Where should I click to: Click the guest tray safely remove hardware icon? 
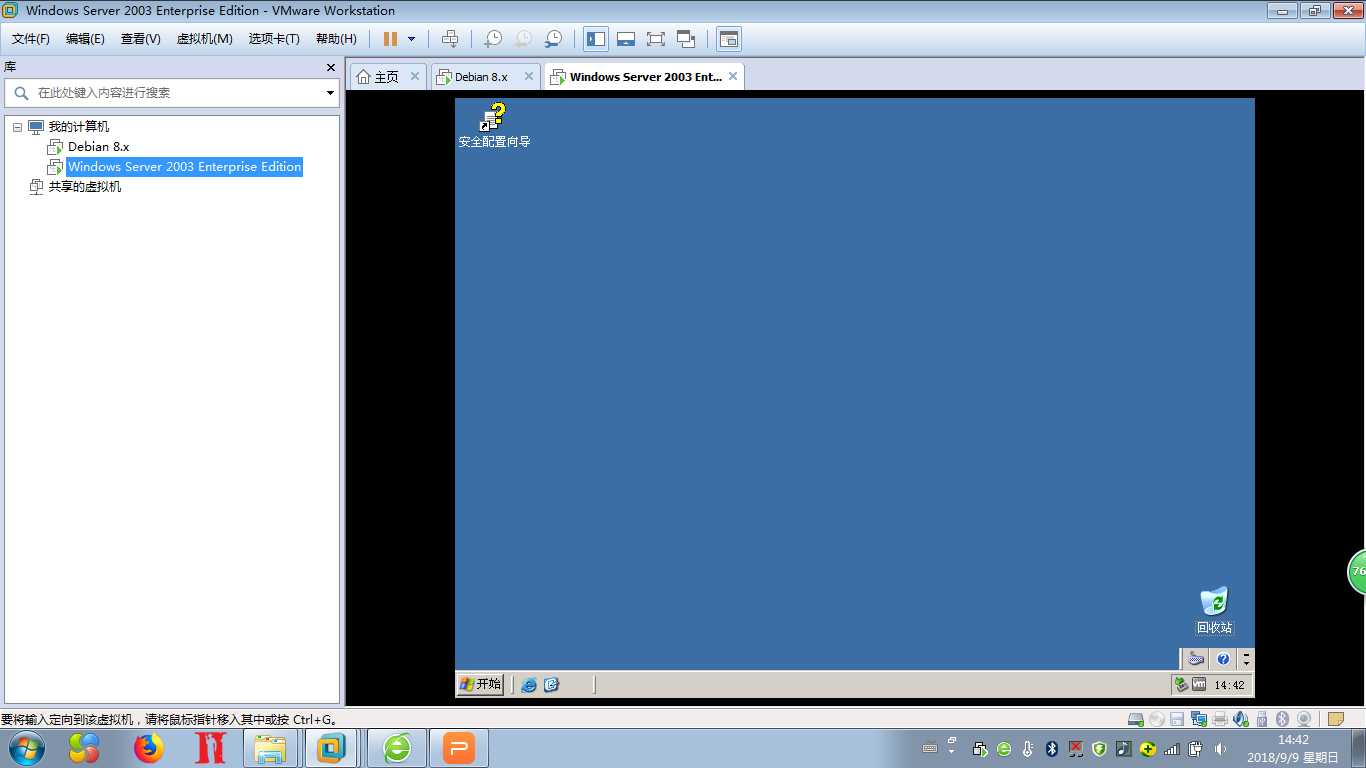[x=1181, y=685]
